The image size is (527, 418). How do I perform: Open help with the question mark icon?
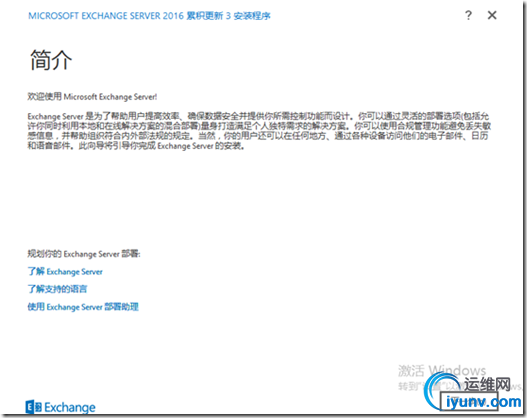point(469,15)
